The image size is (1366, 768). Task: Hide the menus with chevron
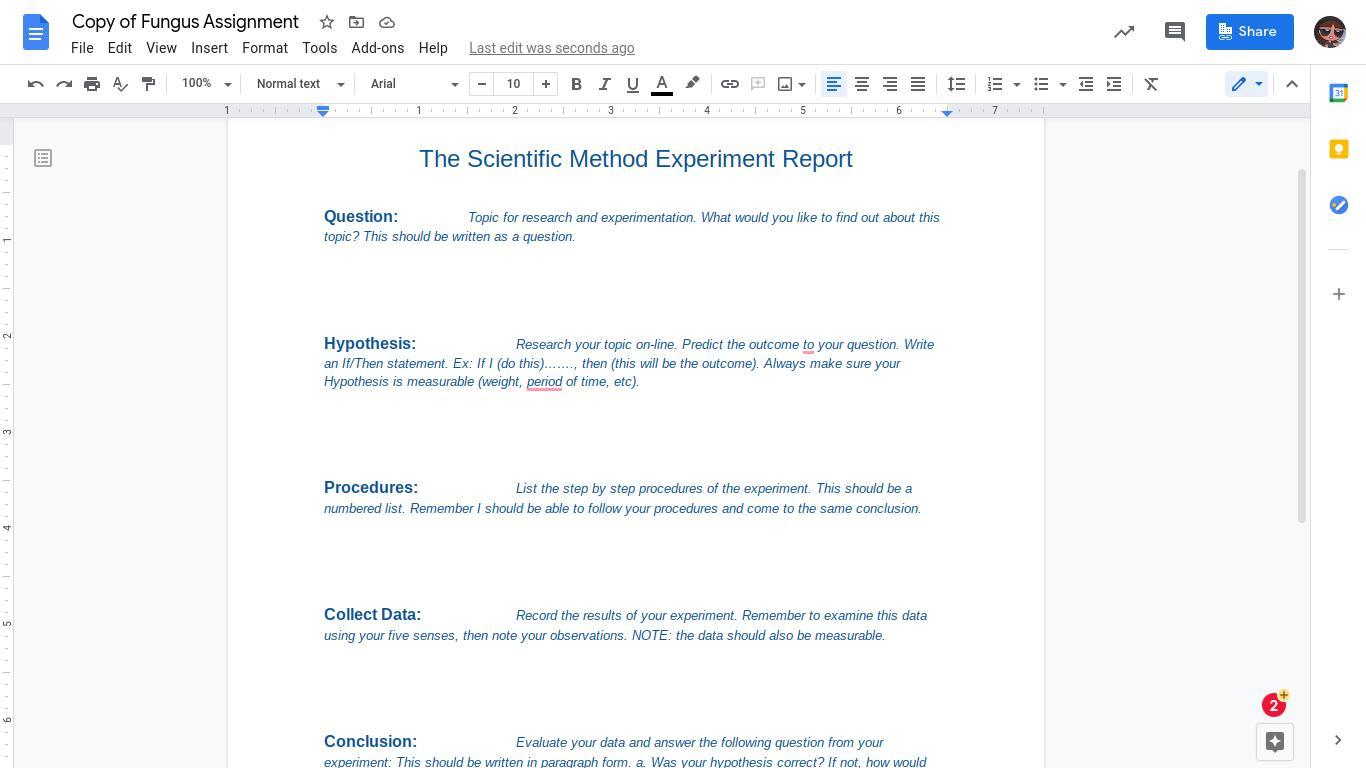1292,84
